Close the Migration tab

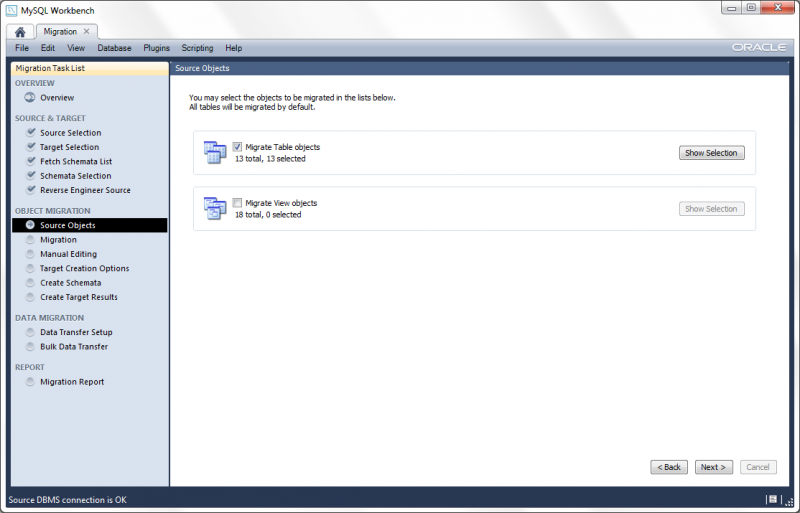click(x=87, y=31)
